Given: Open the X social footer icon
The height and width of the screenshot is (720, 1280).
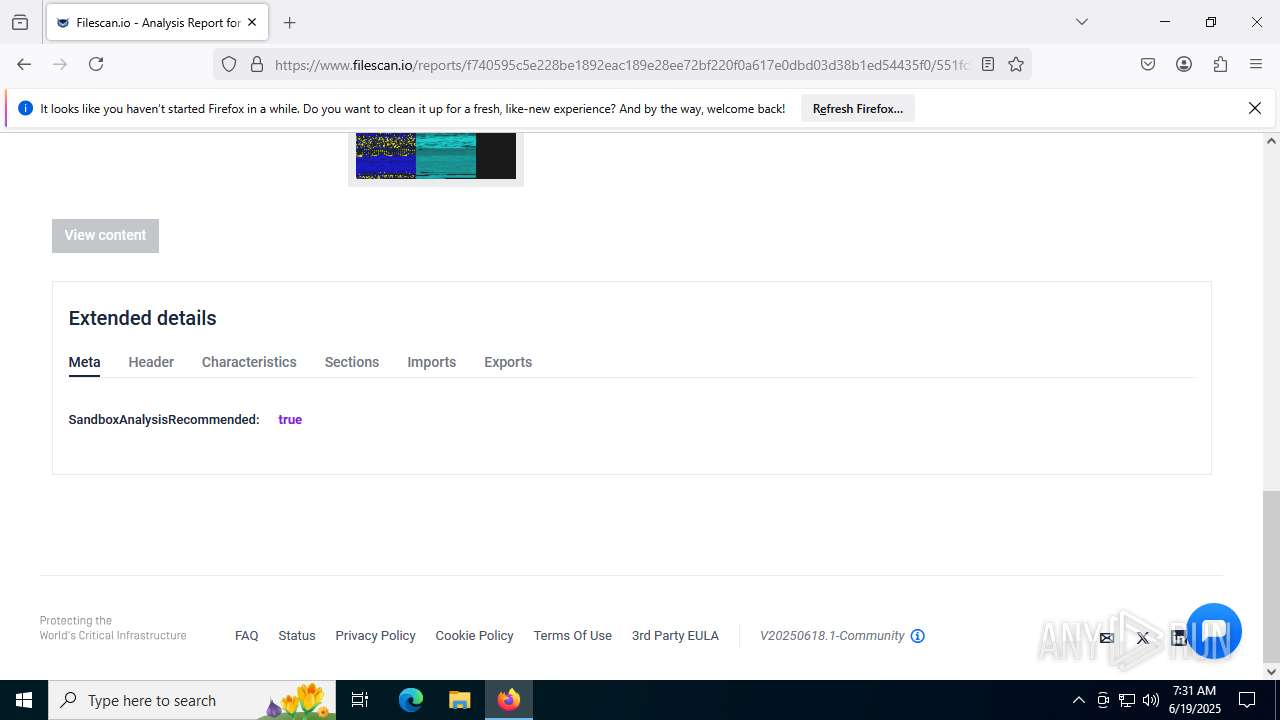Looking at the screenshot, I should point(1143,638).
